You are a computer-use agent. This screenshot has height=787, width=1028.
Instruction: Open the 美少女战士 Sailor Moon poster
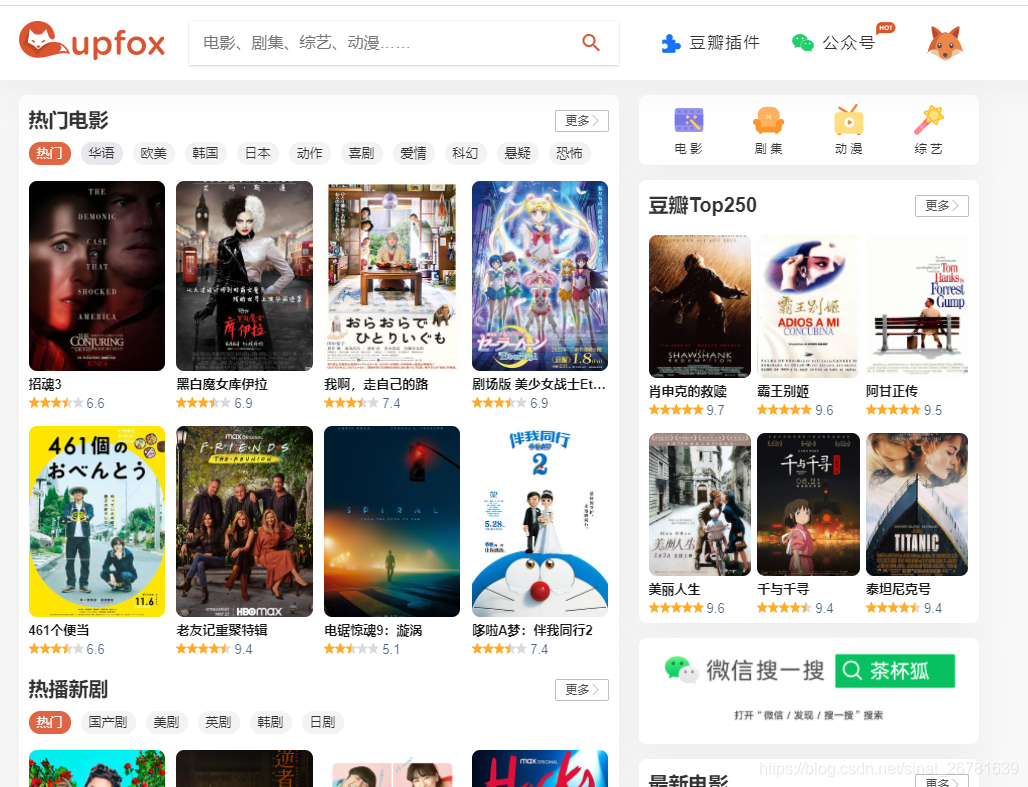(540, 276)
